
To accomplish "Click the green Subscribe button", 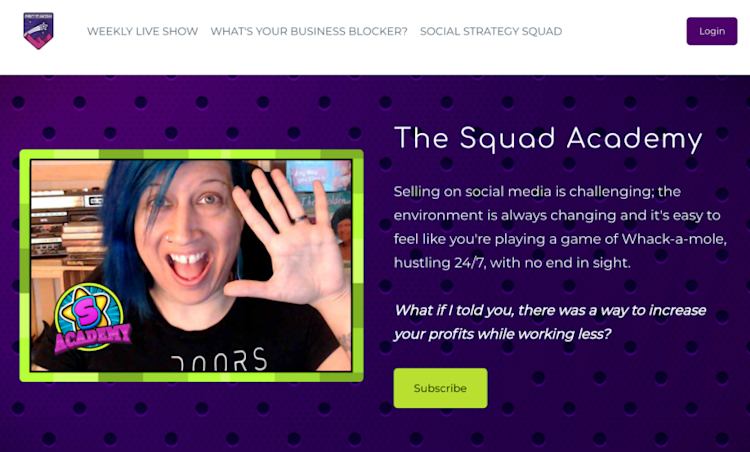I will click(x=441, y=388).
